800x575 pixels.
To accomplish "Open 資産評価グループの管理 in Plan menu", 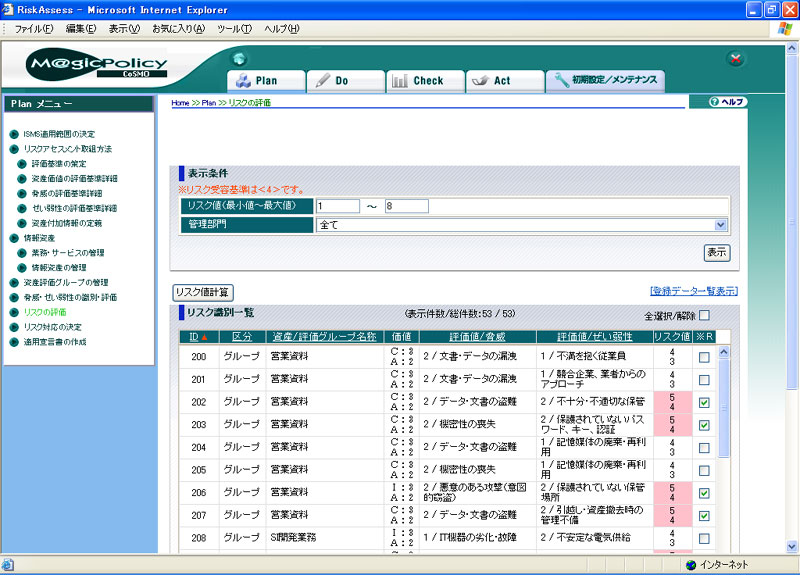I will (x=66, y=283).
